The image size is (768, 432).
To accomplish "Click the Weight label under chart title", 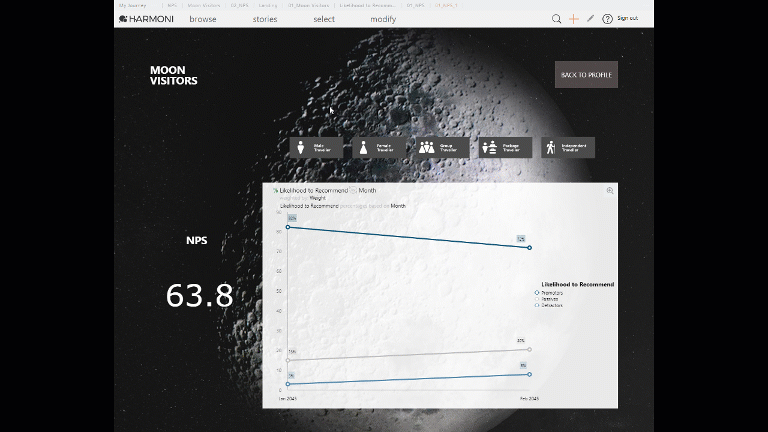I will coord(317,198).
